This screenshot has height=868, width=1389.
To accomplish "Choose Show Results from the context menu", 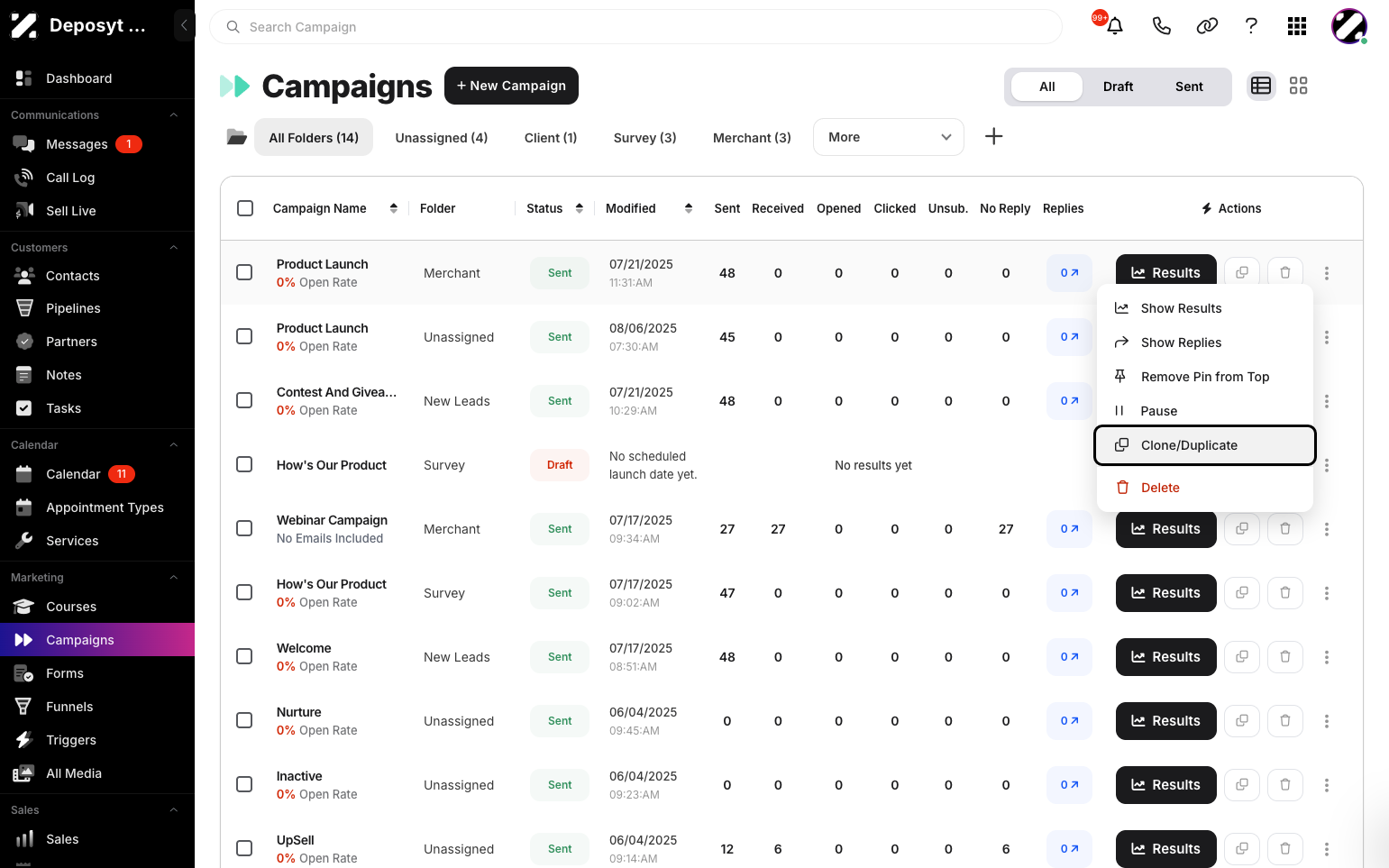I will (1204, 308).
